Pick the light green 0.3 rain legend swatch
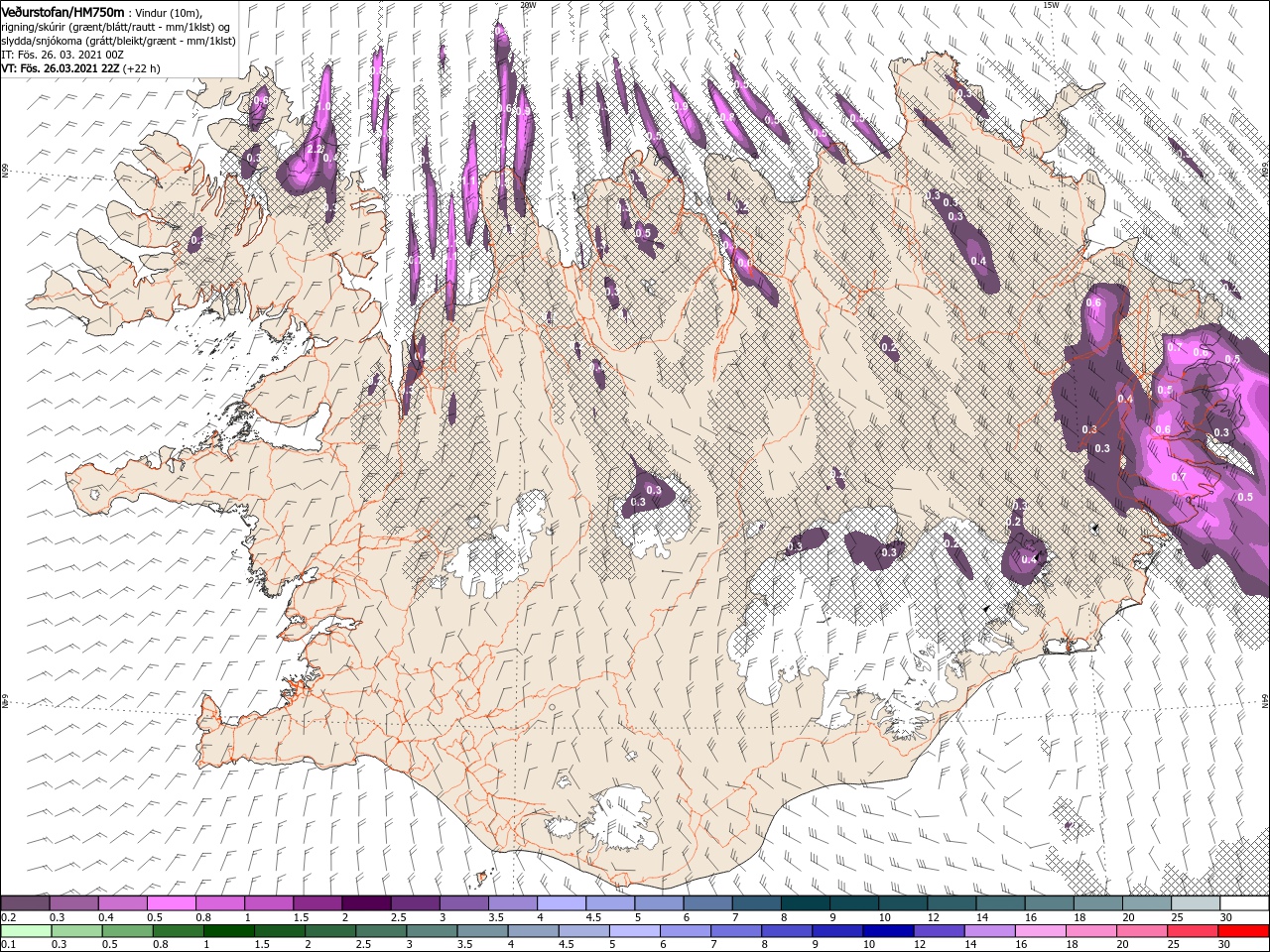Viewport: 1270px width, 952px height. (x=75, y=930)
